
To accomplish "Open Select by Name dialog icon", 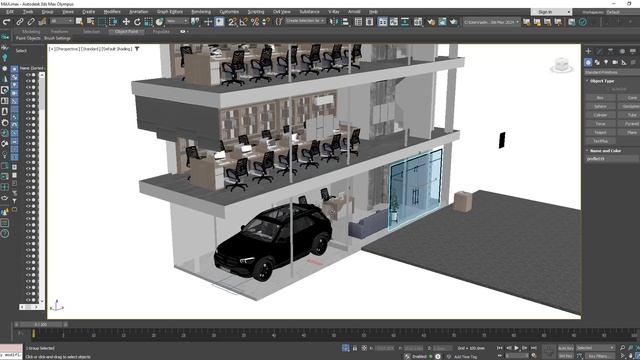I will tap(91, 22).
